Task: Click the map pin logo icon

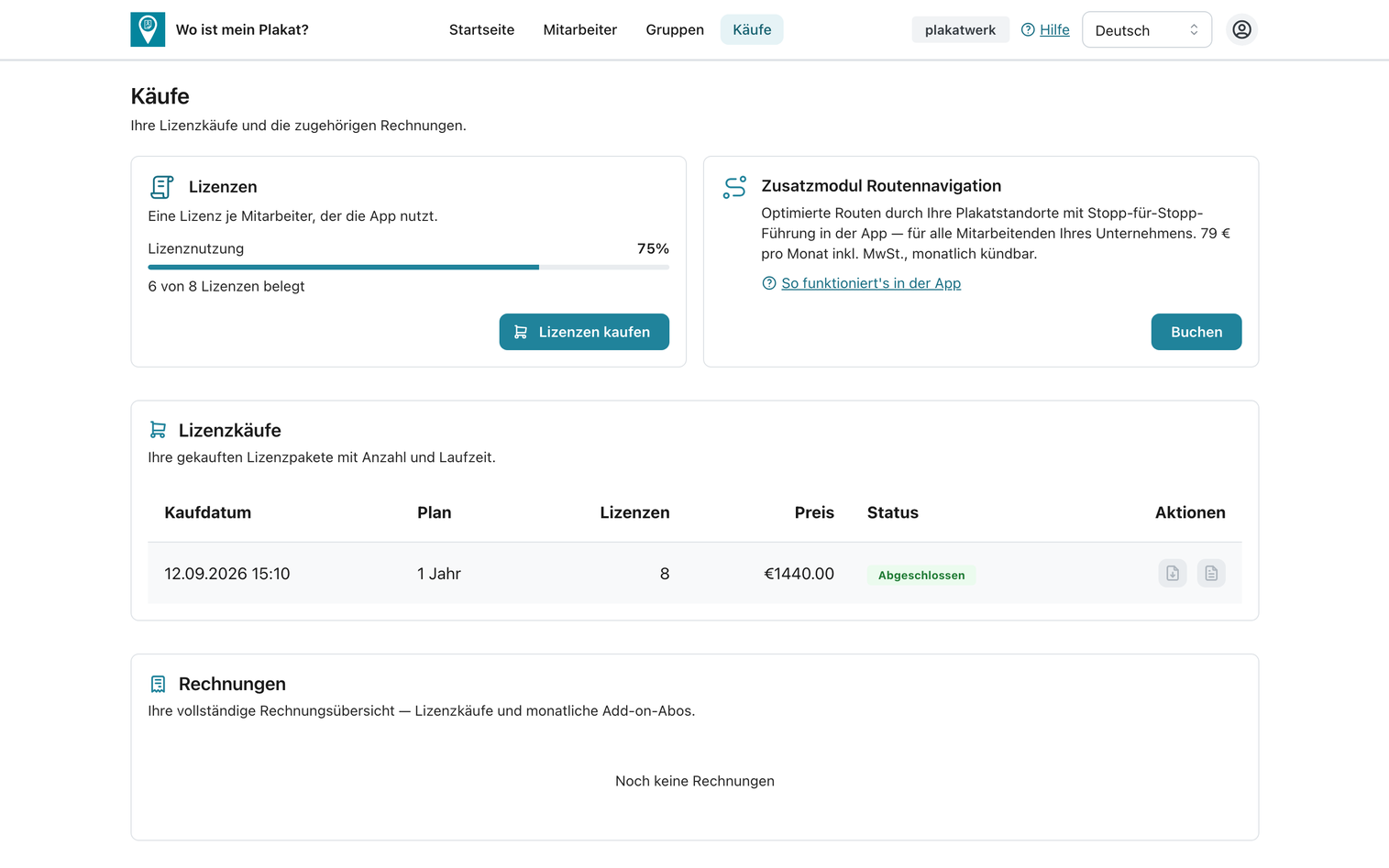Action: click(148, 29)
